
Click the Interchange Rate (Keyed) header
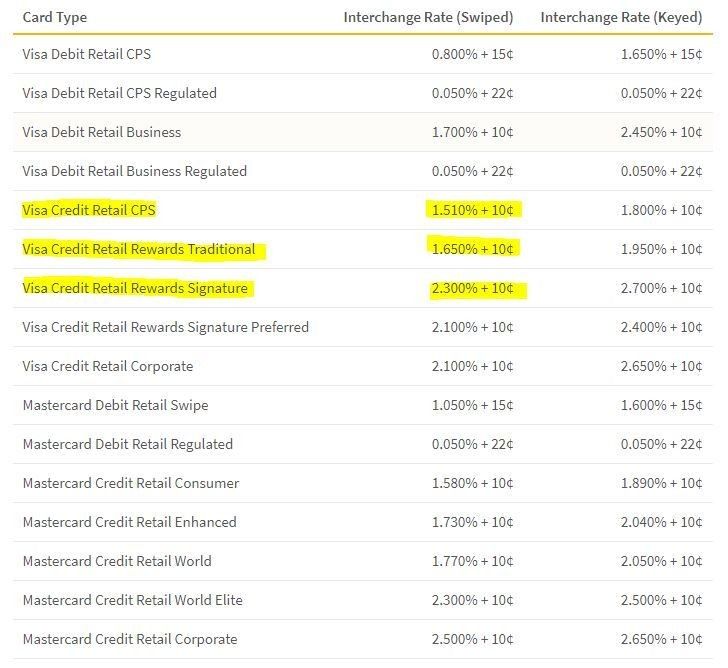coord(621,17)
